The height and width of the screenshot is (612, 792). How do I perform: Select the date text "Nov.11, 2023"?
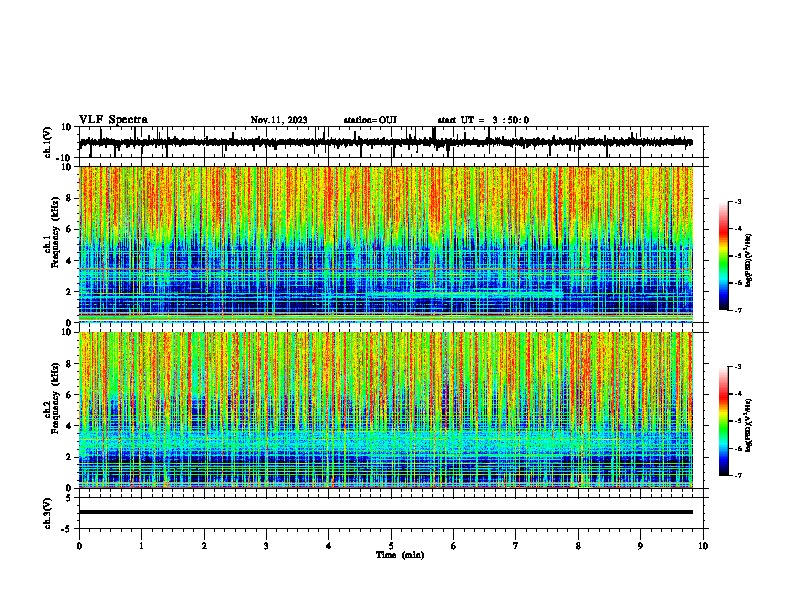(x=279, y=120)
